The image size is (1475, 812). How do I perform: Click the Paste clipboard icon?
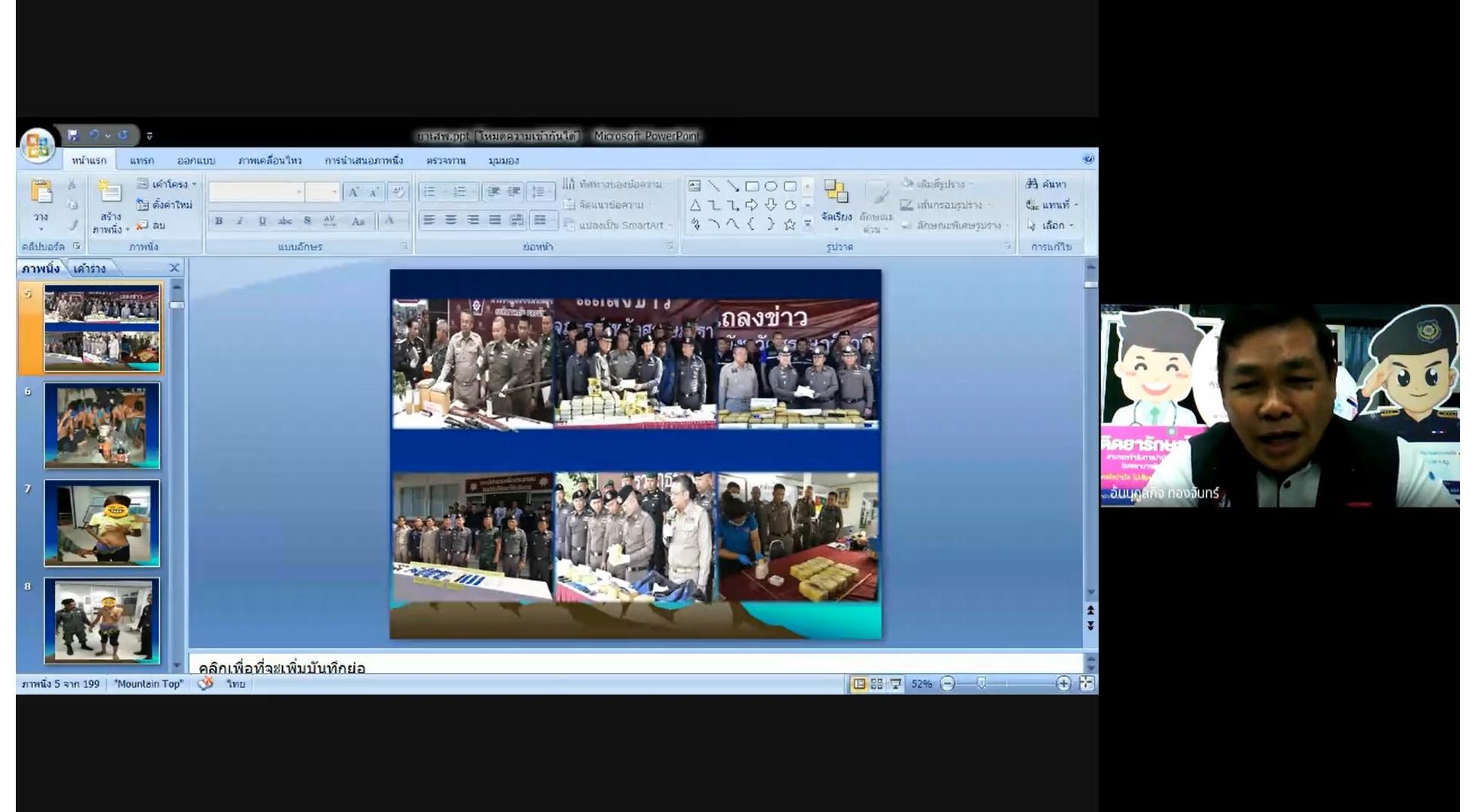click(x=41, y=192)
